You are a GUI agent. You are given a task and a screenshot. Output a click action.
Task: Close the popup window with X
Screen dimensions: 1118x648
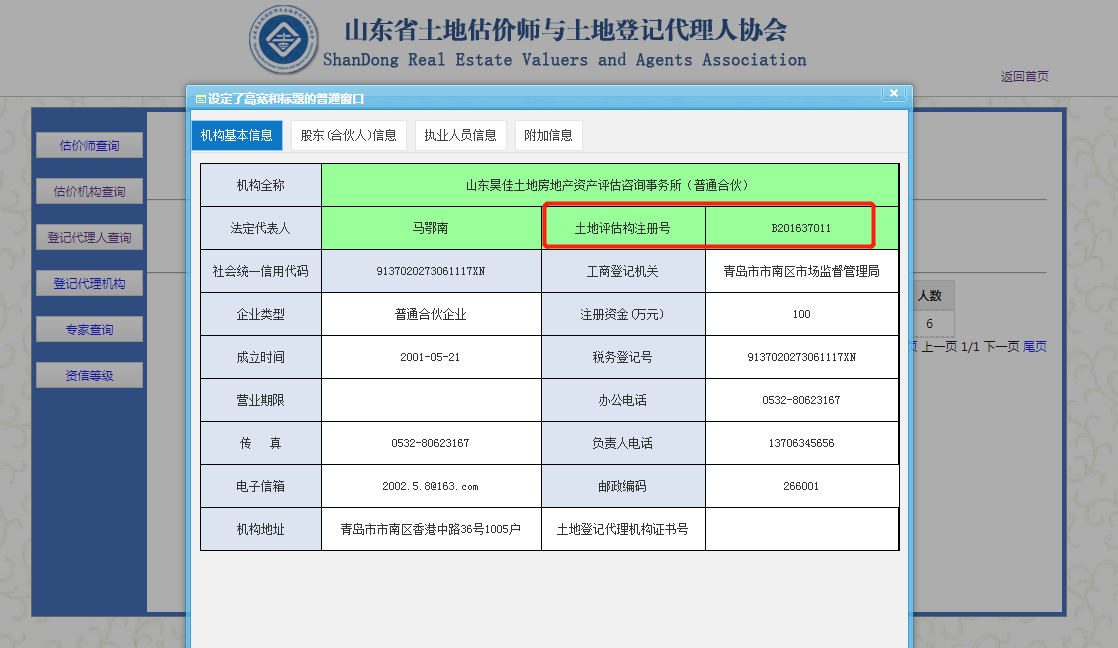point(894,94)
